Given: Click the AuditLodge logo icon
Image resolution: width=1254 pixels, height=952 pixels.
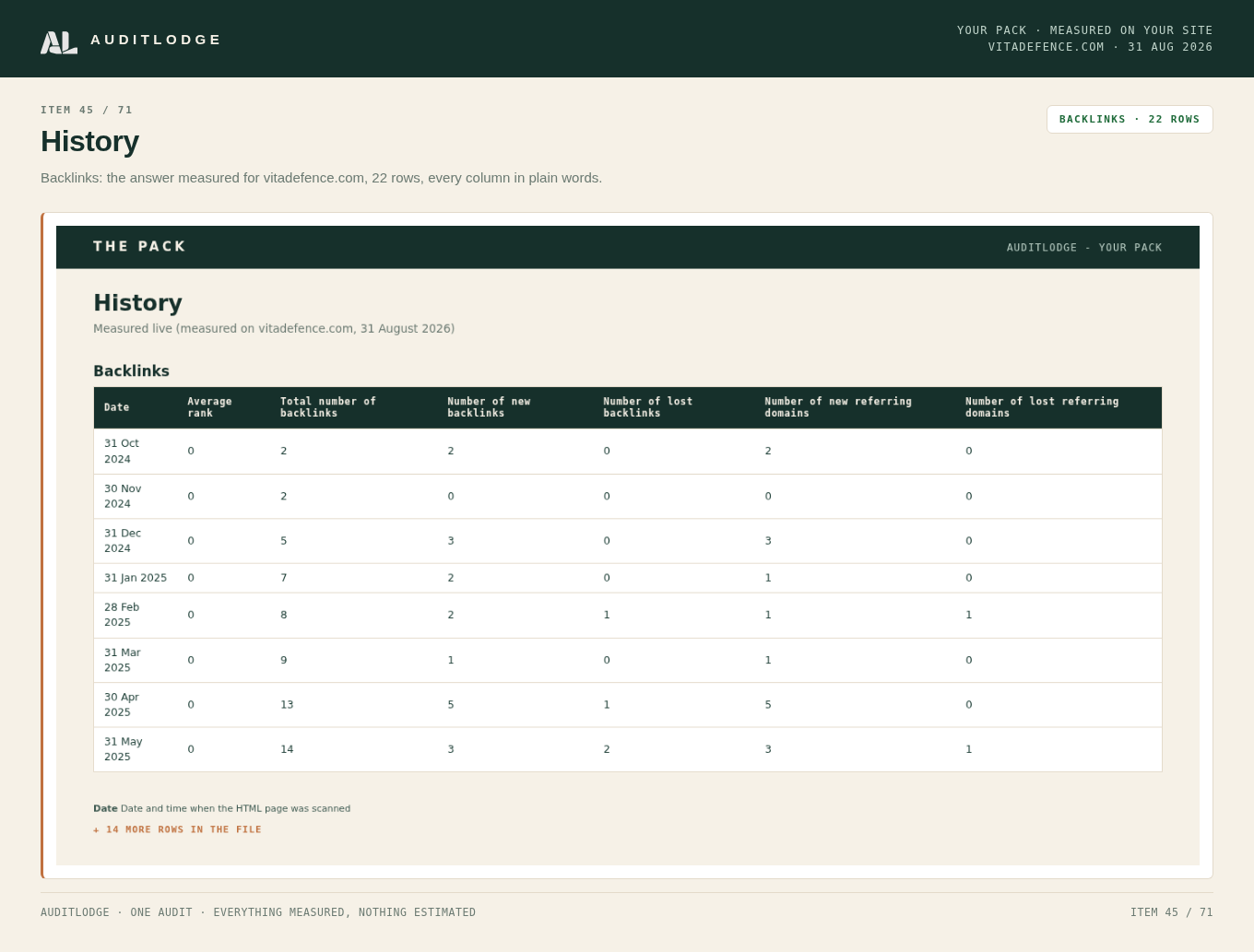Looking at the screenshot, I should [59, 41].
